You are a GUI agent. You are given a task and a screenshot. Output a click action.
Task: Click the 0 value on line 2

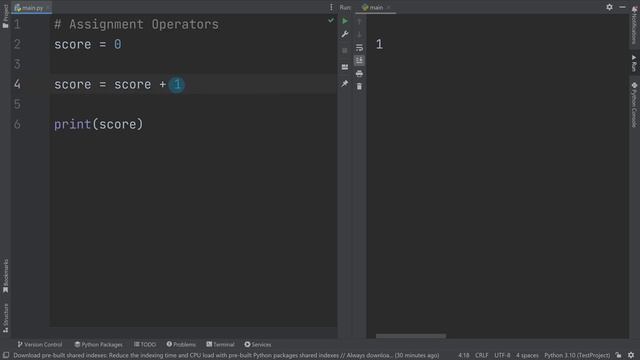118,44
